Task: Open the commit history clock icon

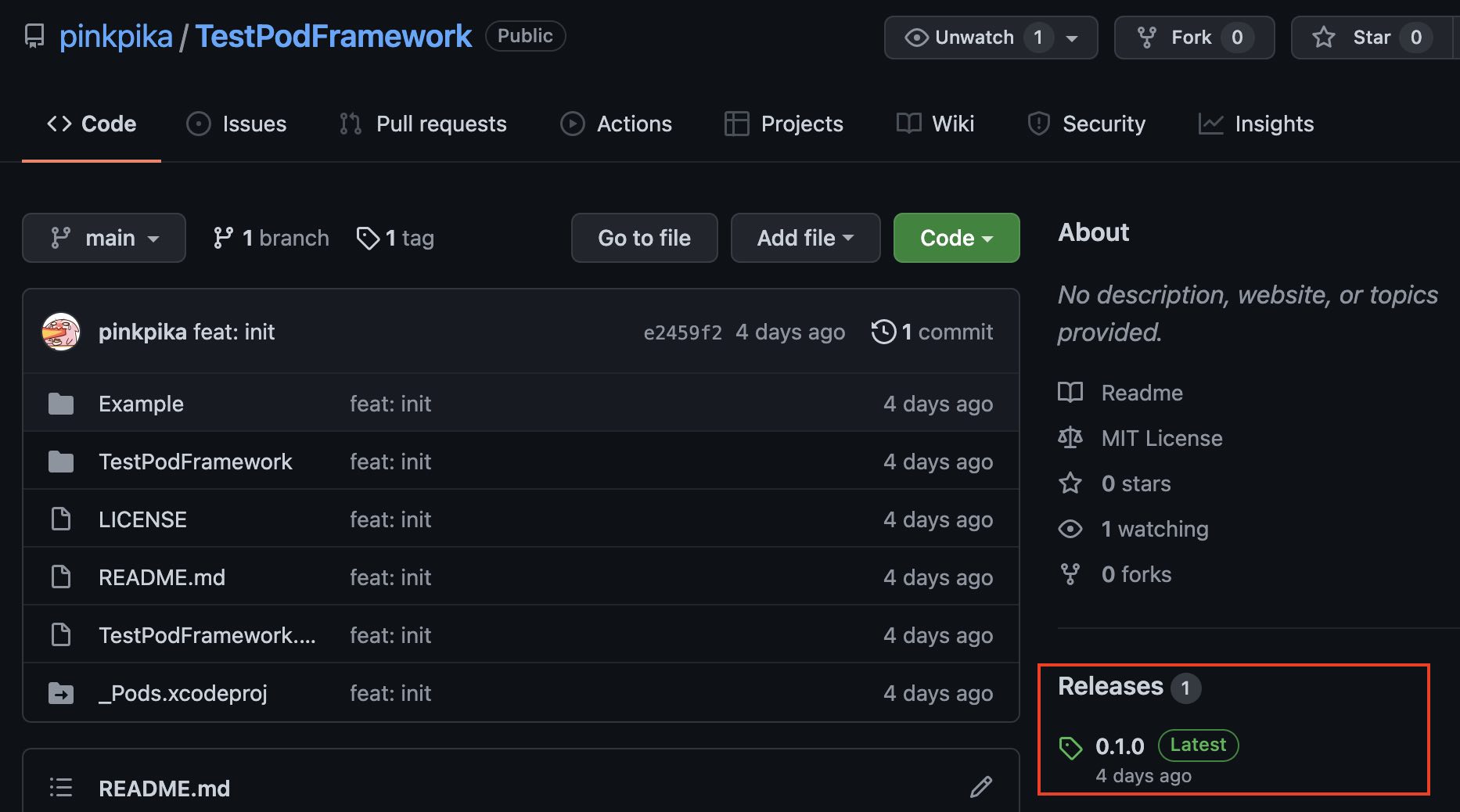Action: tap(883, 332)
